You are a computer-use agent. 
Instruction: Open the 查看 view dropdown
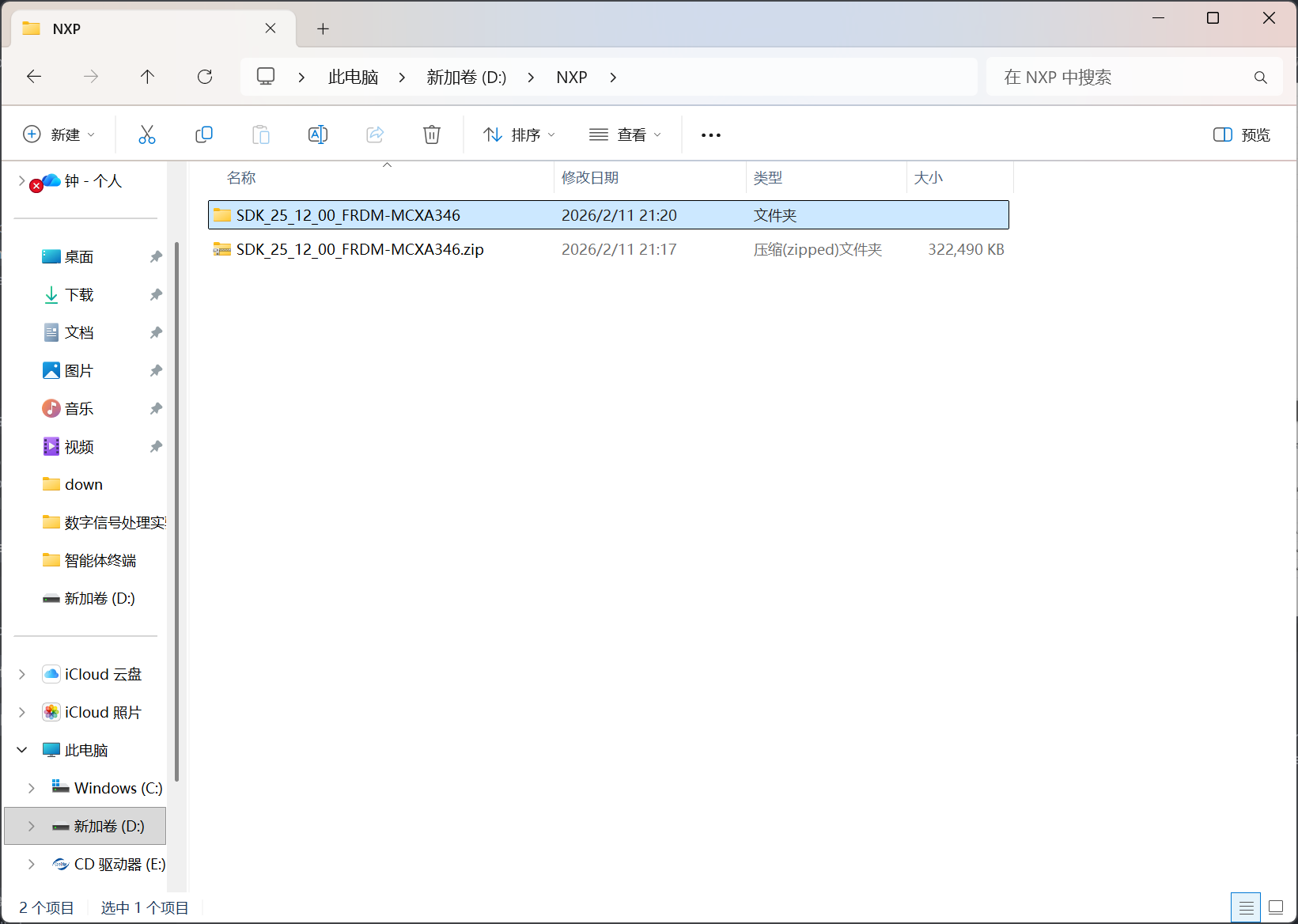[x=625, y=134]
